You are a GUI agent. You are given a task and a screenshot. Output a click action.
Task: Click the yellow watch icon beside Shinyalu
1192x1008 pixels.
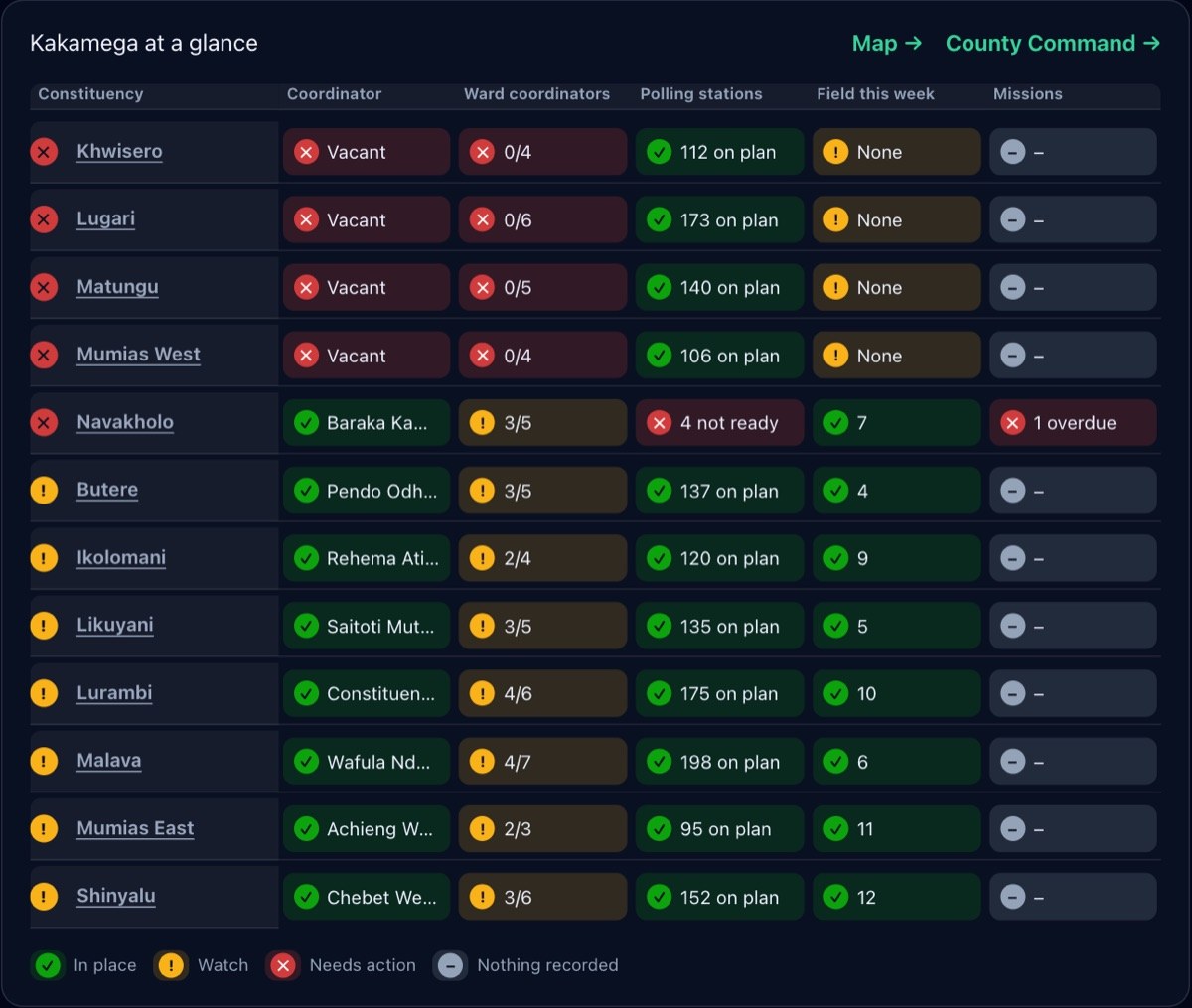click(44, 896)
